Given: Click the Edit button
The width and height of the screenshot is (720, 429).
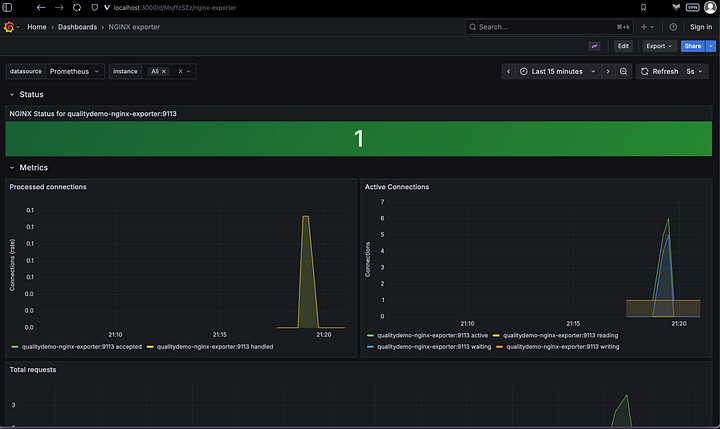Looking at the screenshot, I should tap(623, 46).
